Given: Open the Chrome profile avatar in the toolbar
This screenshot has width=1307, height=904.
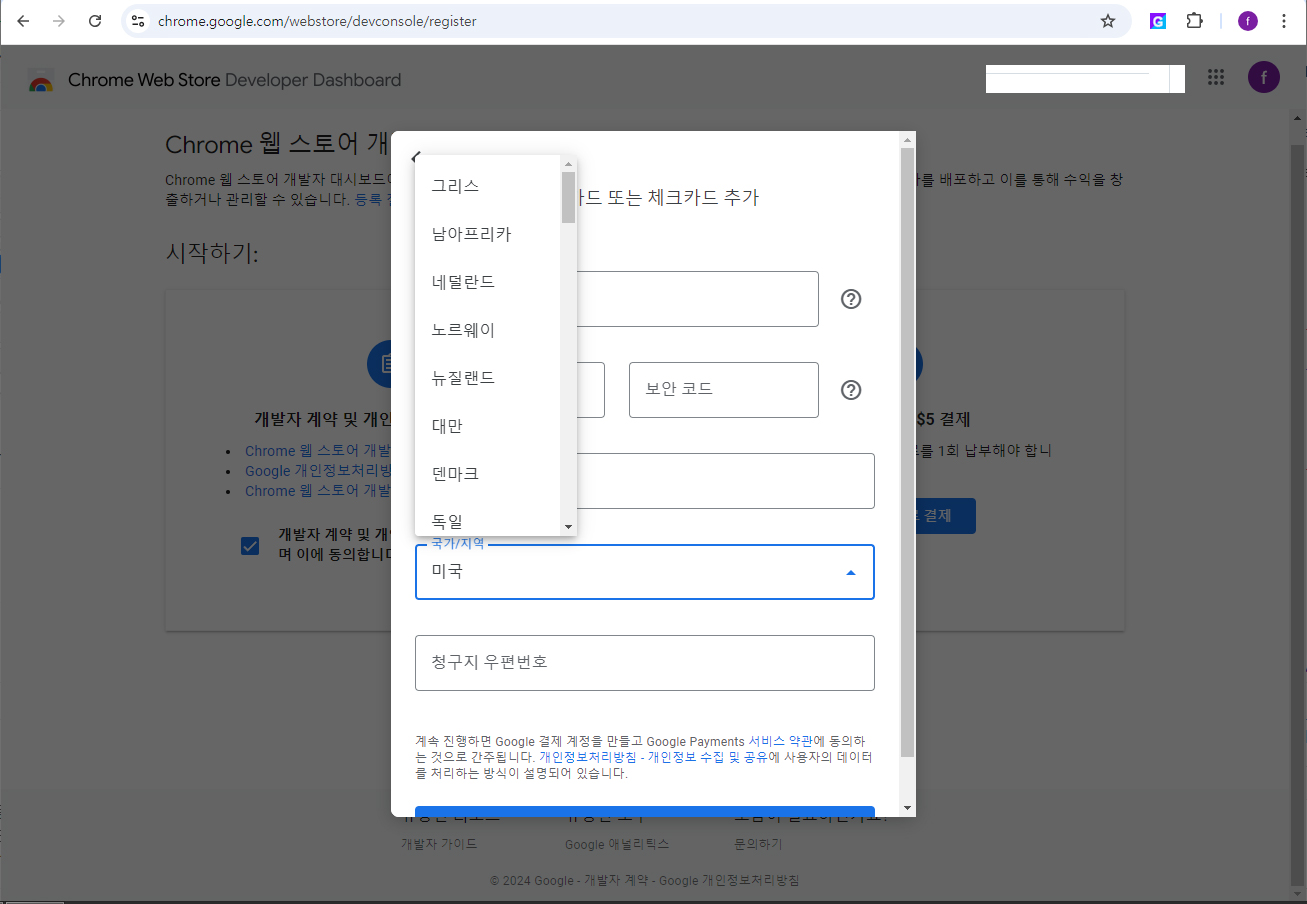Looking at the screenshot, I should pos(1248,21).
